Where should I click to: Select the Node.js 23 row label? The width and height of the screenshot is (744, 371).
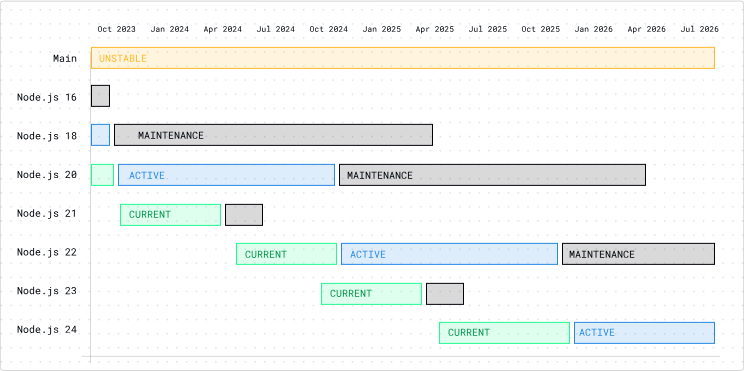[46, 290]
